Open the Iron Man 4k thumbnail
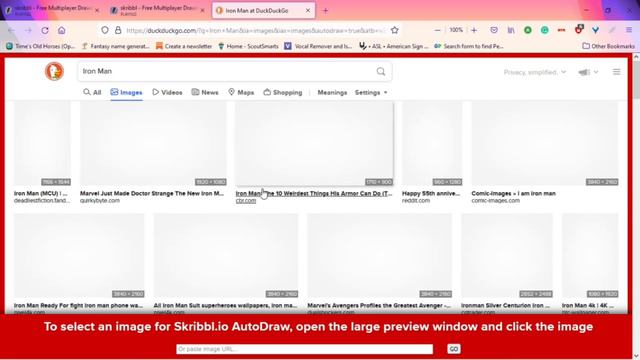The image size is (640, 360). click(590, 256)
